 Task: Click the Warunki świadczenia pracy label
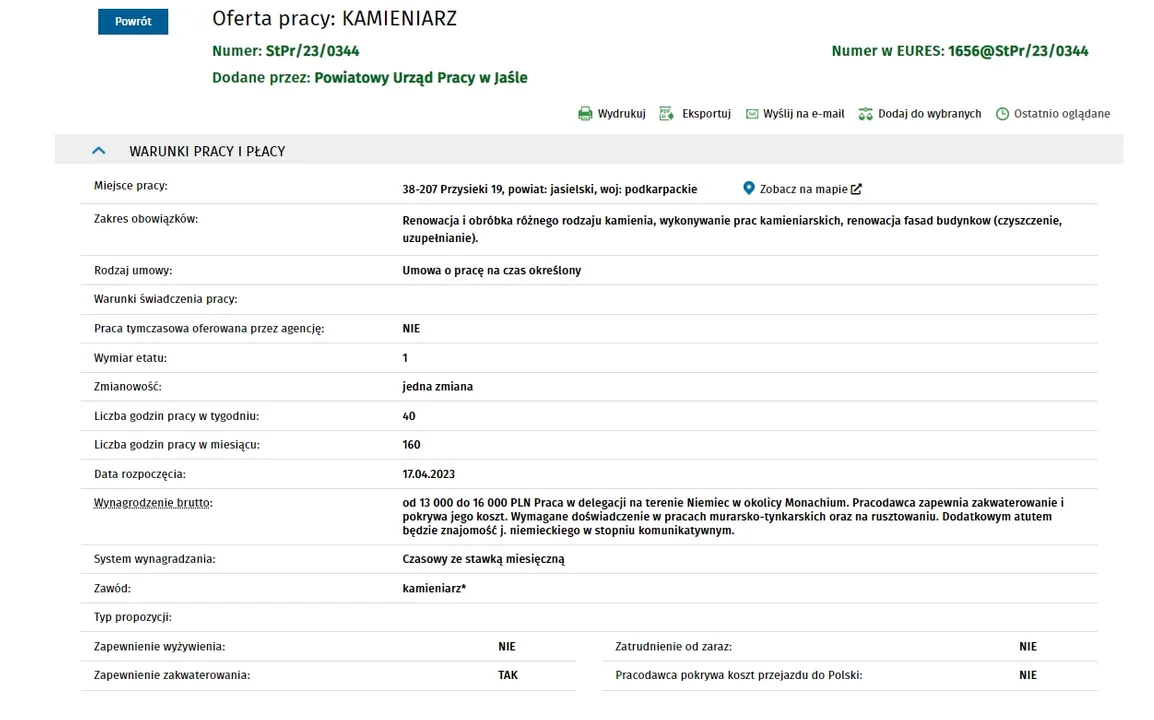166,299
